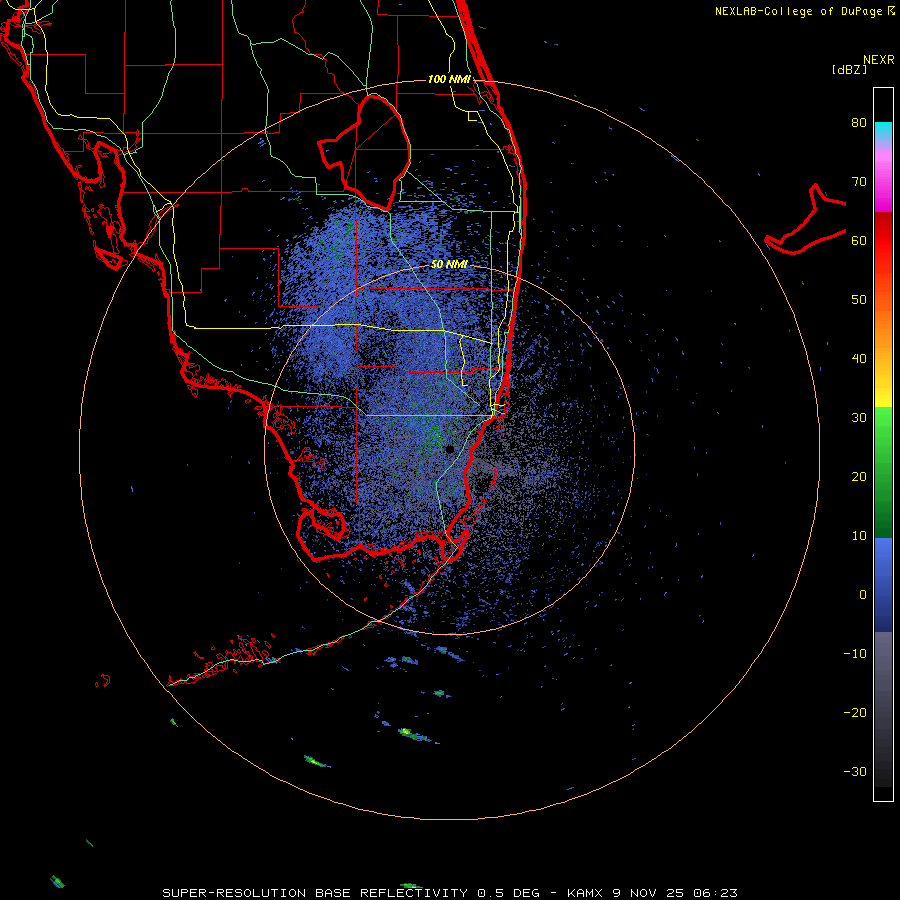
Task: Click the blue segment of the reflectivity color bar
Action: pyautogui.click(x=883, y=585)
